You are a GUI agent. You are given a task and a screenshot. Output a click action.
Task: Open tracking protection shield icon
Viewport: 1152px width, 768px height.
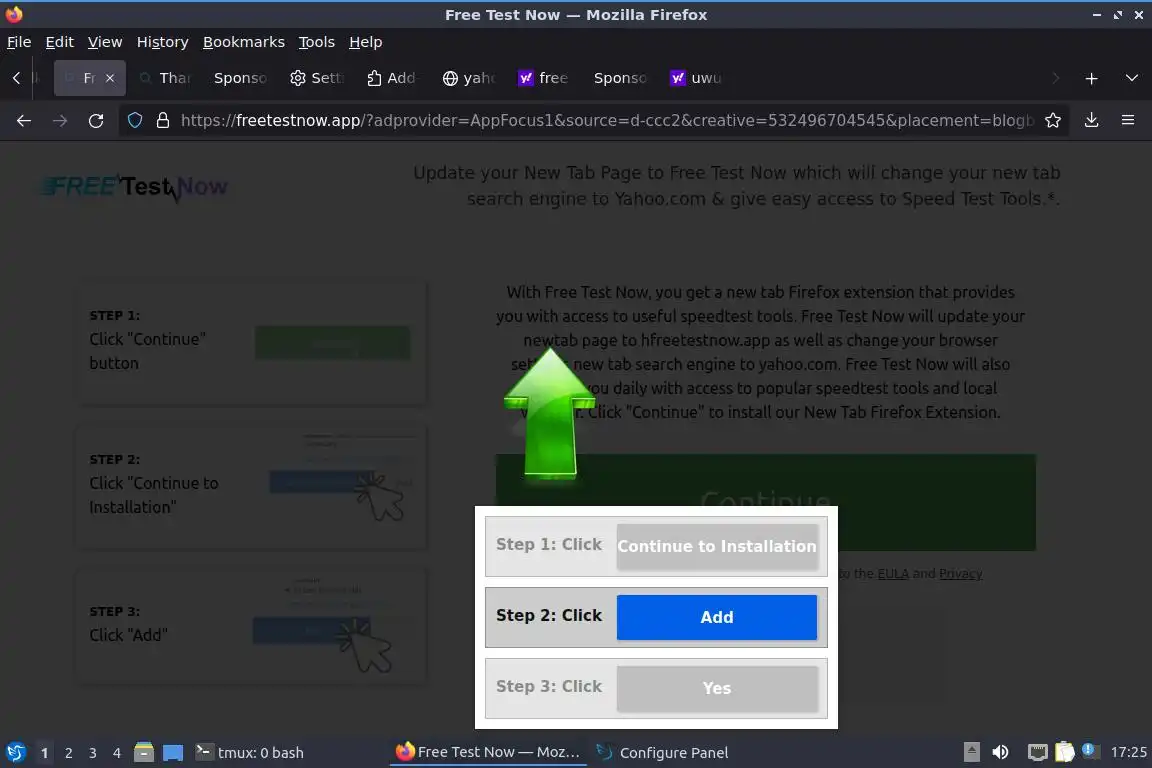pyautogui.click(x=135, y=121)
